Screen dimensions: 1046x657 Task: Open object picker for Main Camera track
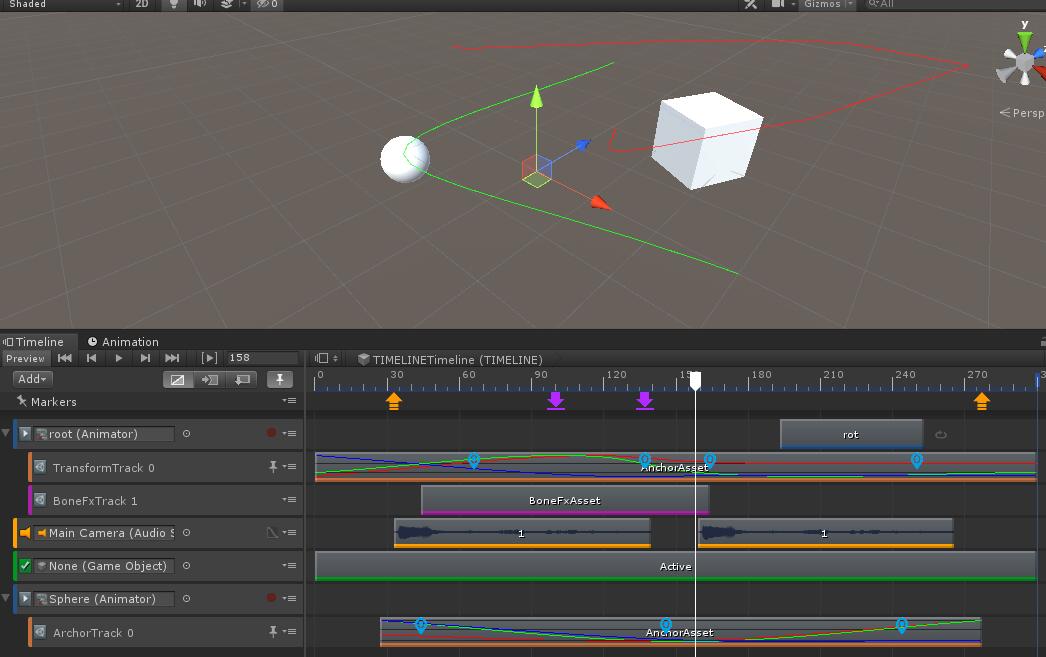[x=186, y=532]
